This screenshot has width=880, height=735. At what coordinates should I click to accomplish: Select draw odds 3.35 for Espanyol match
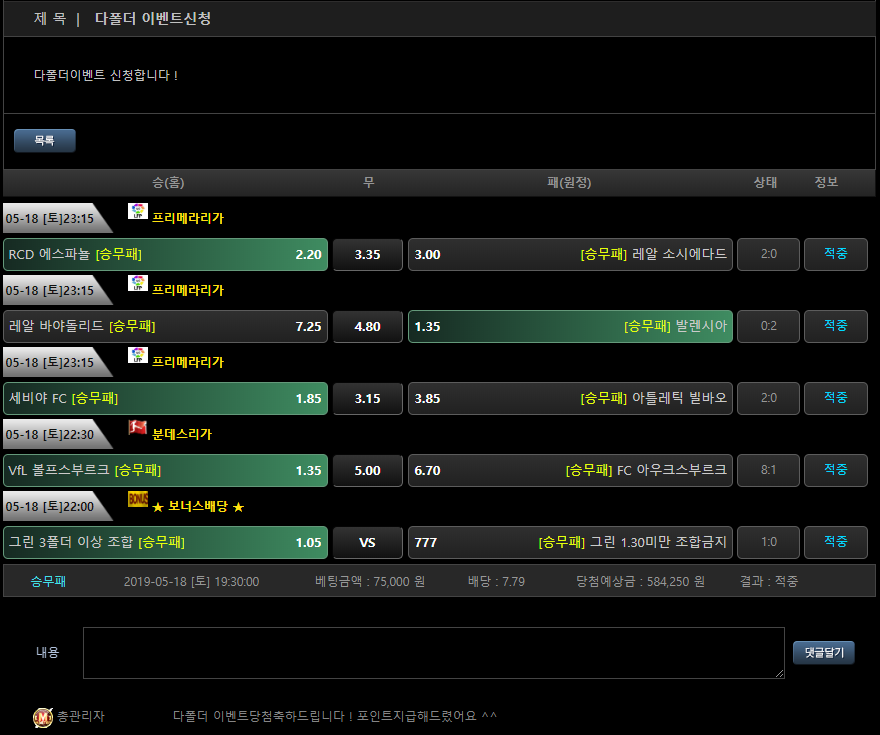[x=367, y=255]
